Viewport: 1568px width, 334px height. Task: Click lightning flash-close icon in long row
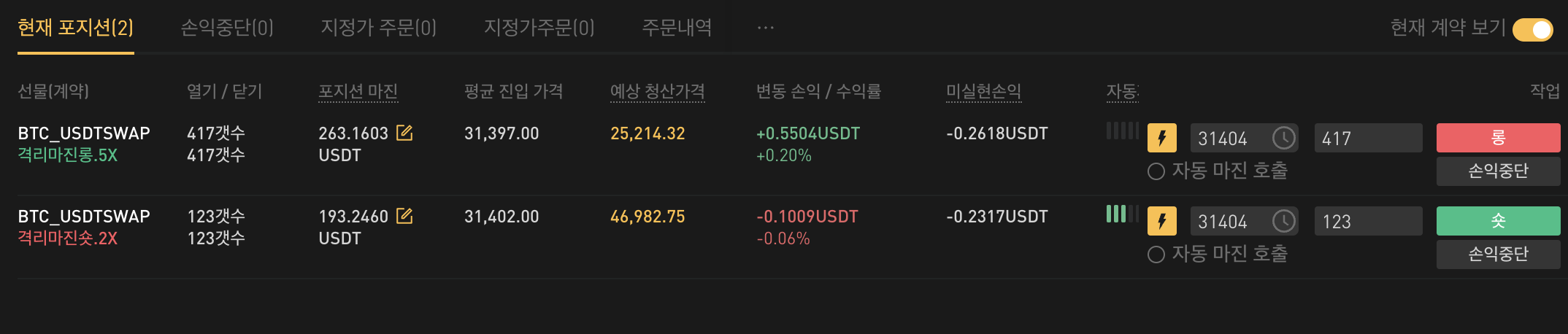(x=1162, y=138)
